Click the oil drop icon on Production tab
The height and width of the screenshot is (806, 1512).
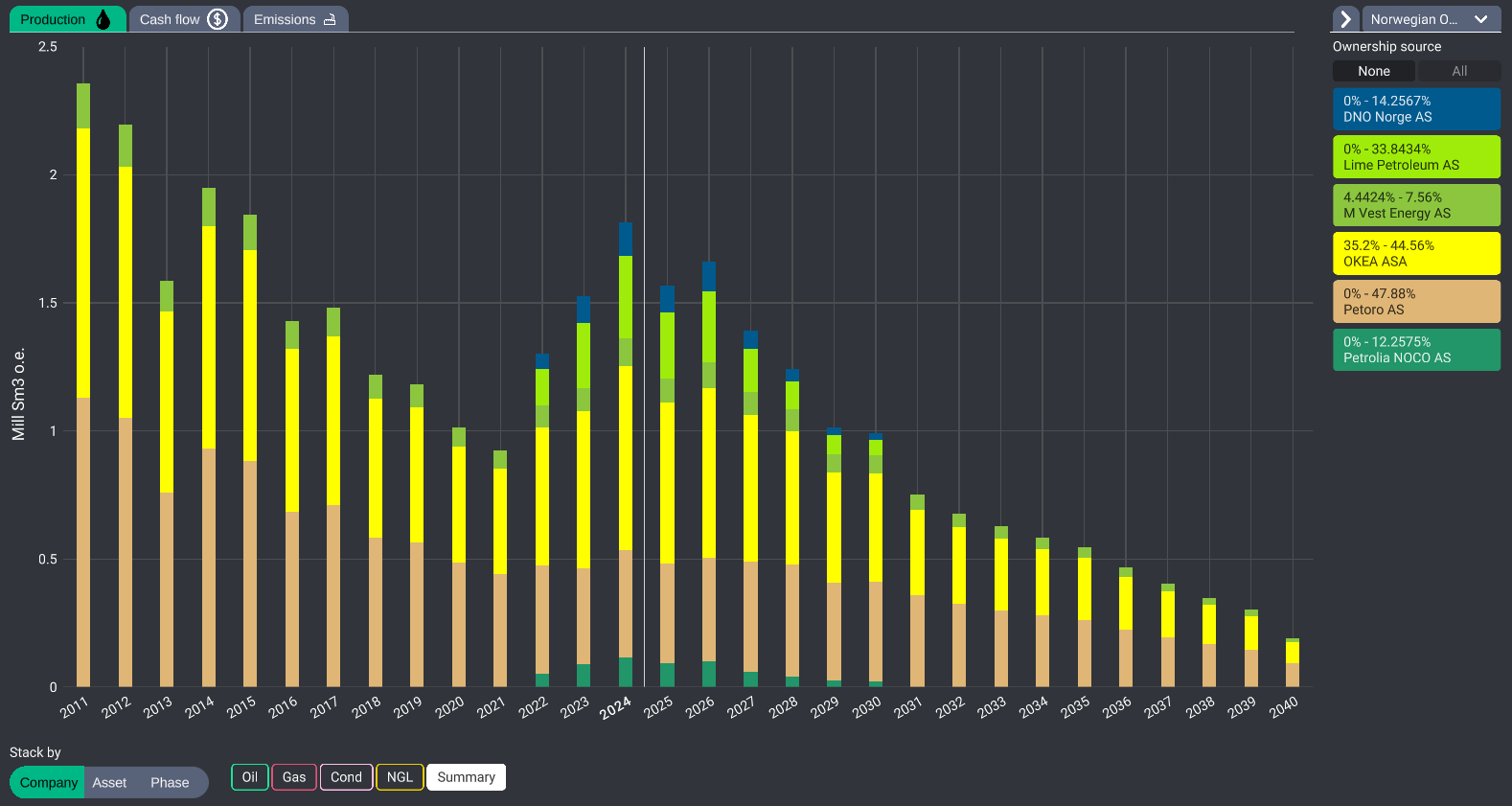[103, 19]
